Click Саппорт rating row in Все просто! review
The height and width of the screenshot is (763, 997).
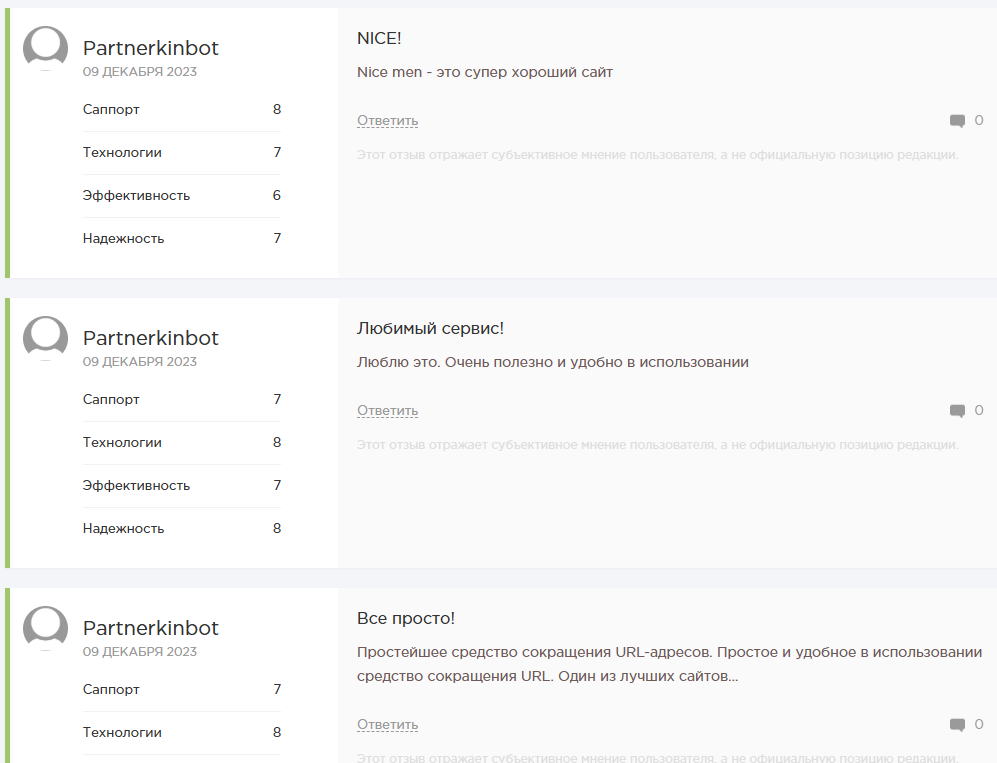pos(182,689)
